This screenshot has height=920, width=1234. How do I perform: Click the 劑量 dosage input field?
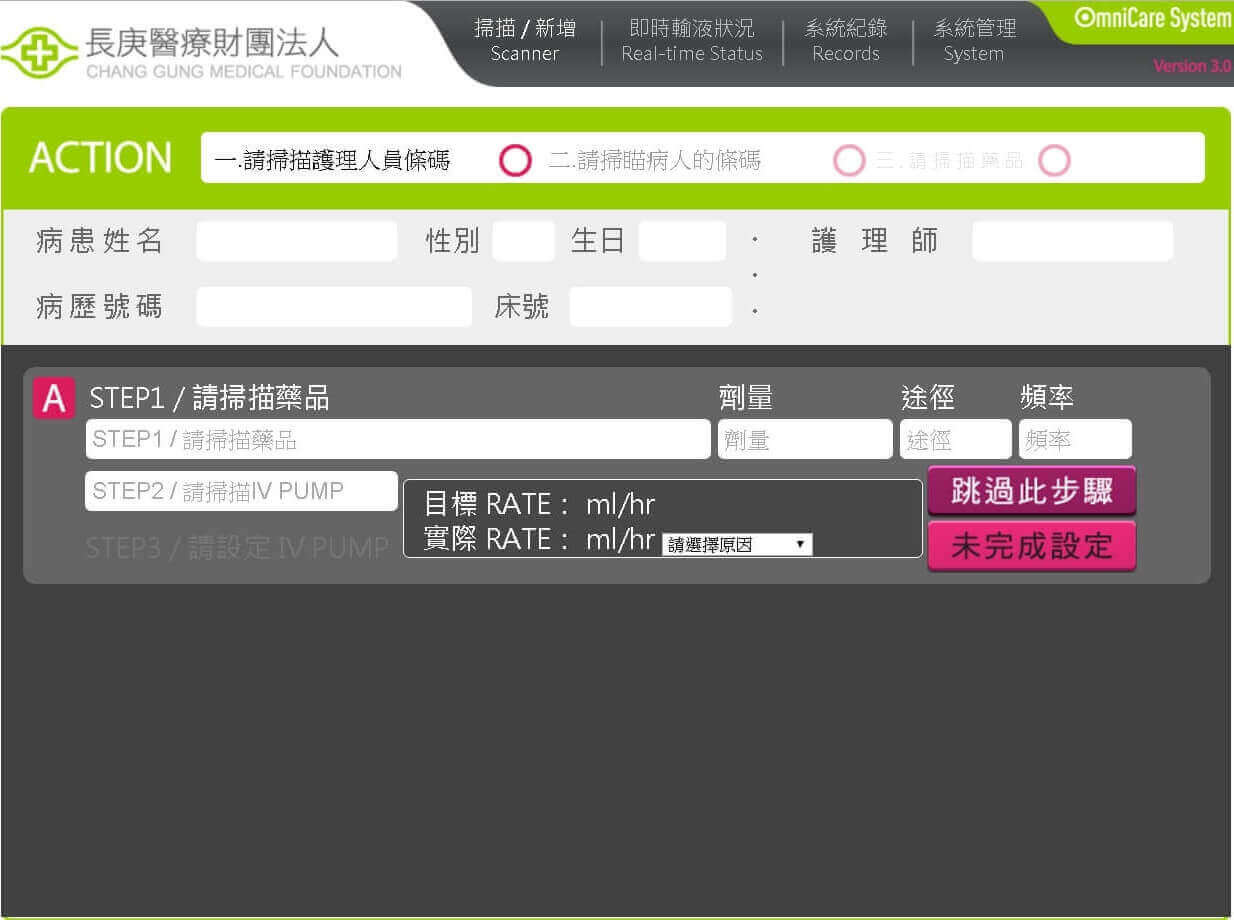[804, 439]
